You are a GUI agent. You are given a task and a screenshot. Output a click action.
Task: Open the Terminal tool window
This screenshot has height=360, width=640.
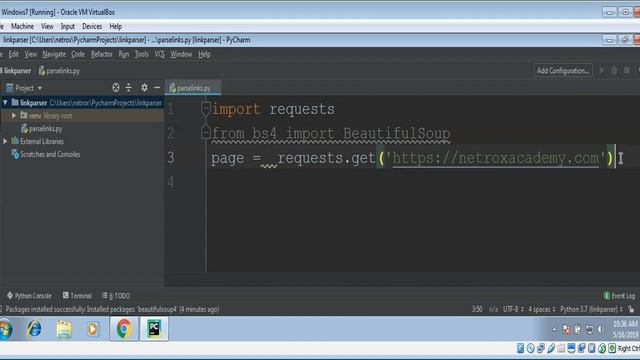click(x=77, y=296)
